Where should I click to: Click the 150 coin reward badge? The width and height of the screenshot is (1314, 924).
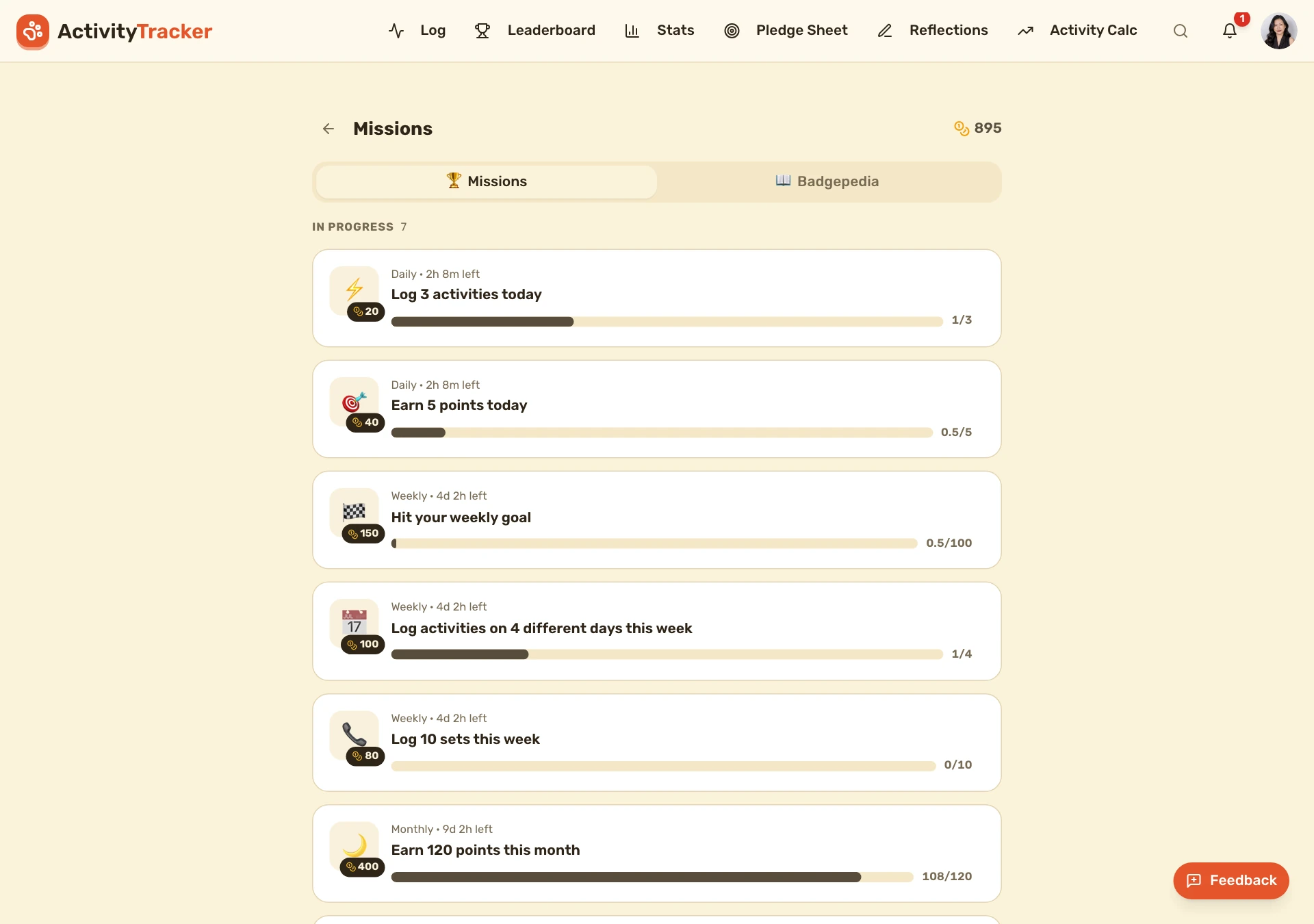pyautogui.click(x=363, y=533)
